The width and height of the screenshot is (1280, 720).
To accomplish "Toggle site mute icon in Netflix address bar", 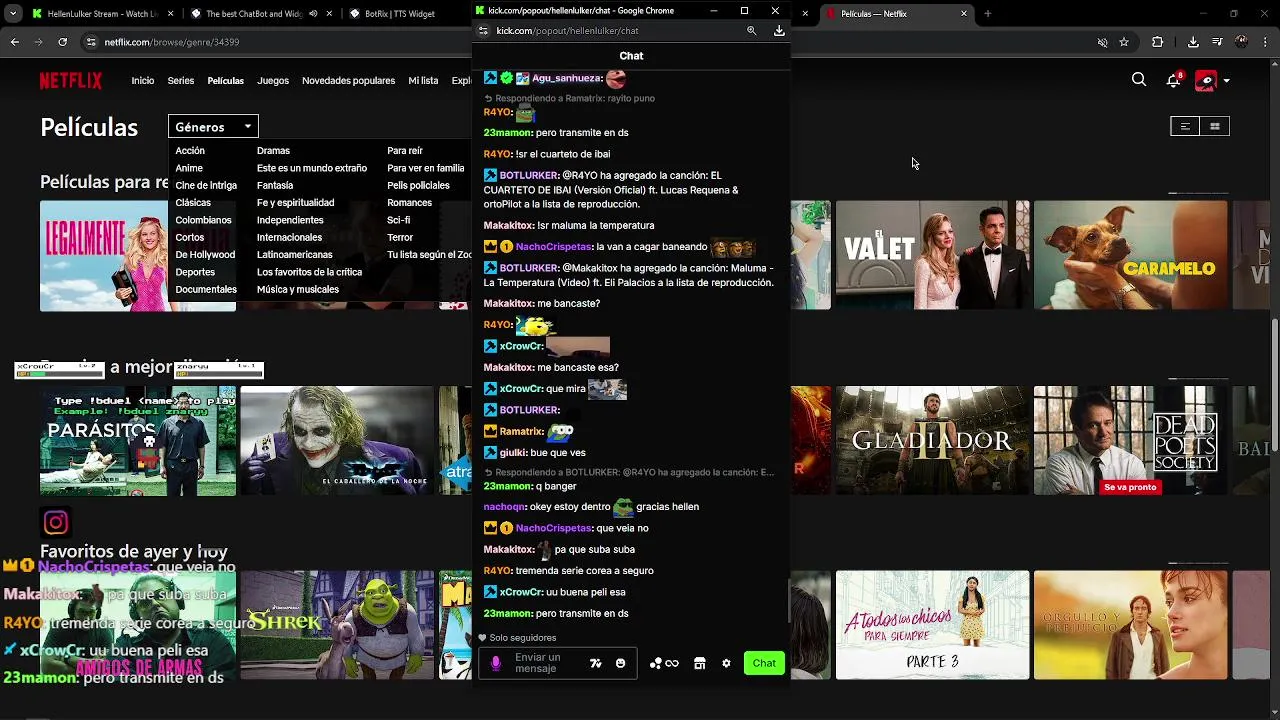I will (x=1102, y=42).
